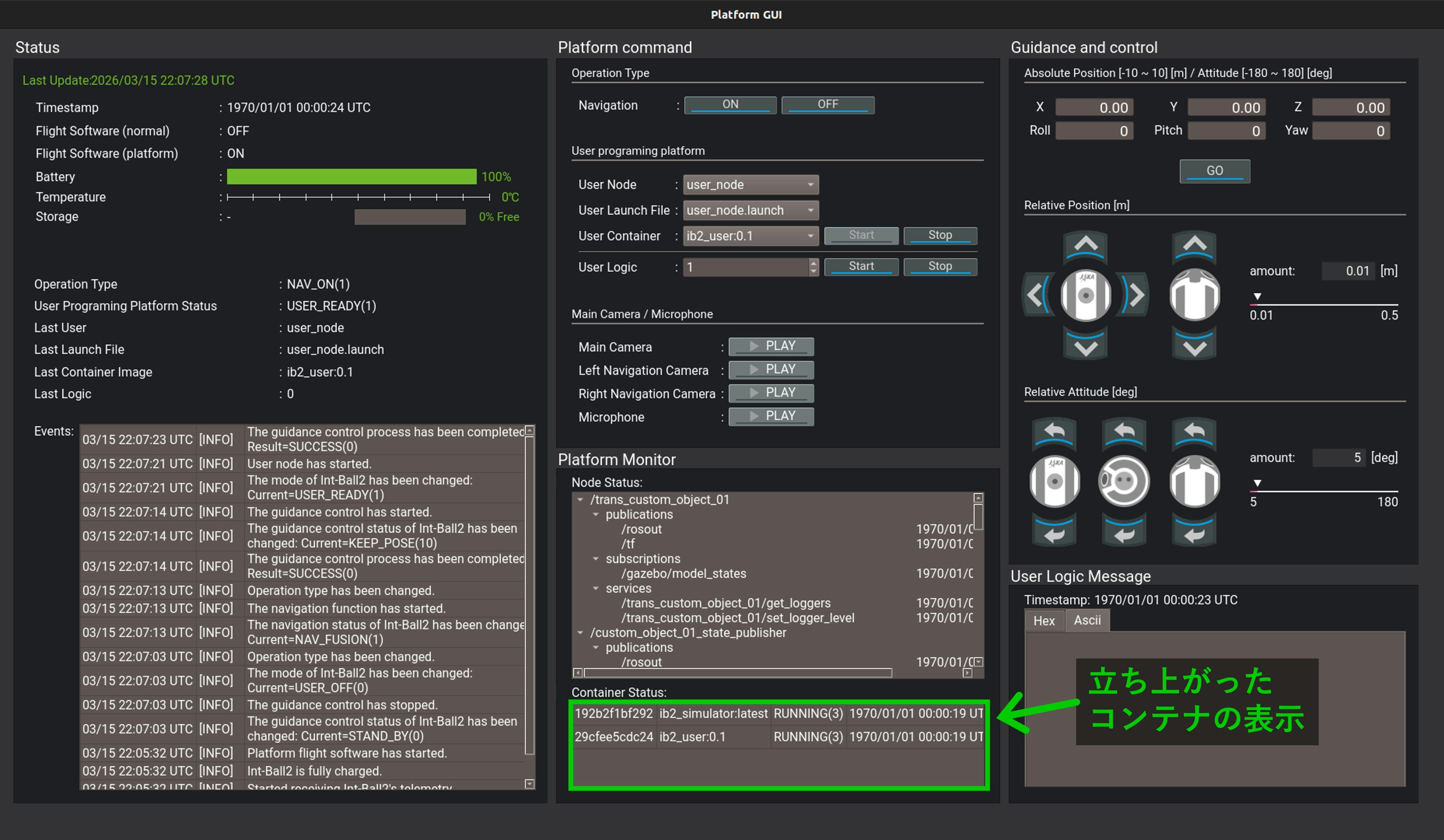Click the left pad's relative position down arrow
1444x840 pixels.
pyautogui.click(x=1085, y=347)
